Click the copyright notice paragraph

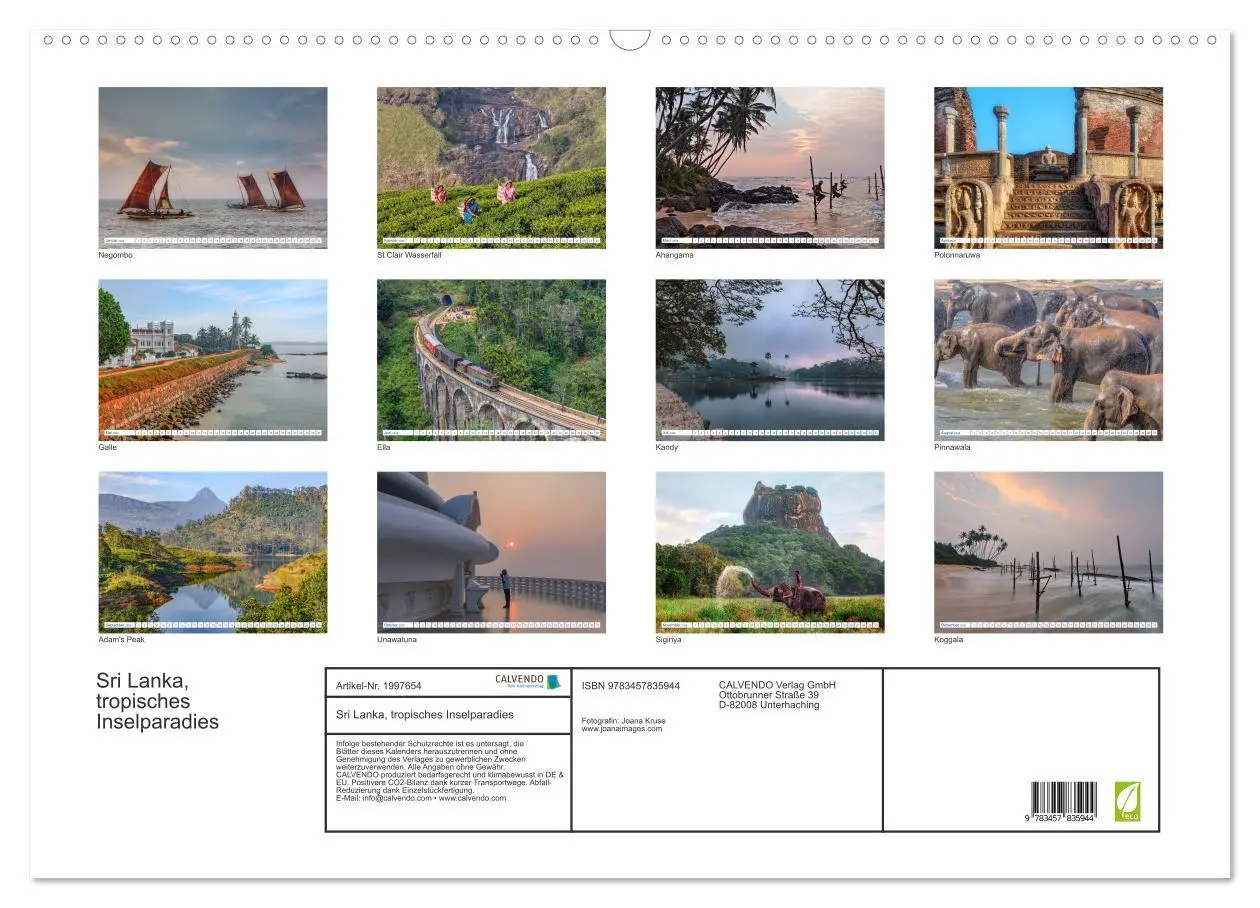[x=450, y=771]
